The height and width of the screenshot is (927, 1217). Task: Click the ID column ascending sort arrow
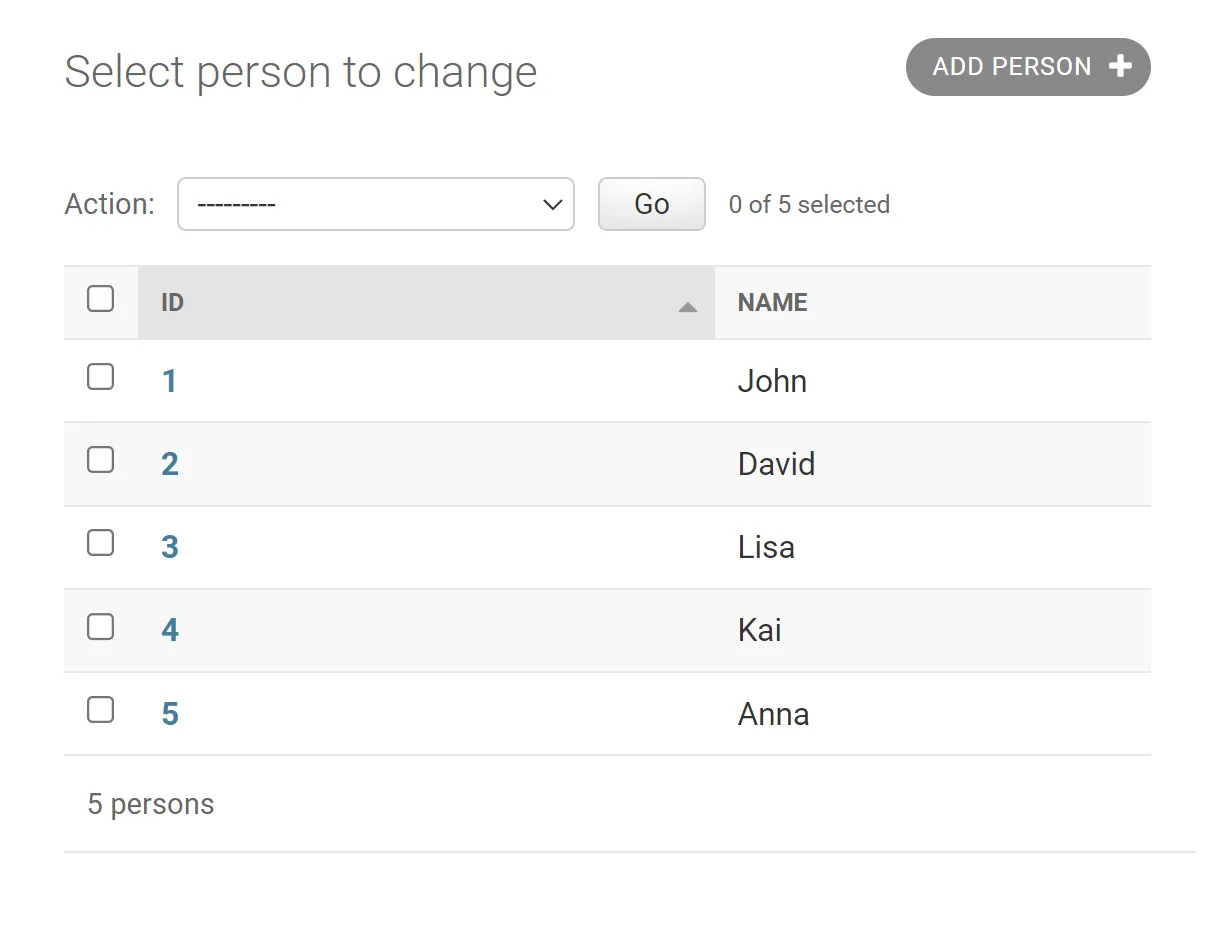687,307
